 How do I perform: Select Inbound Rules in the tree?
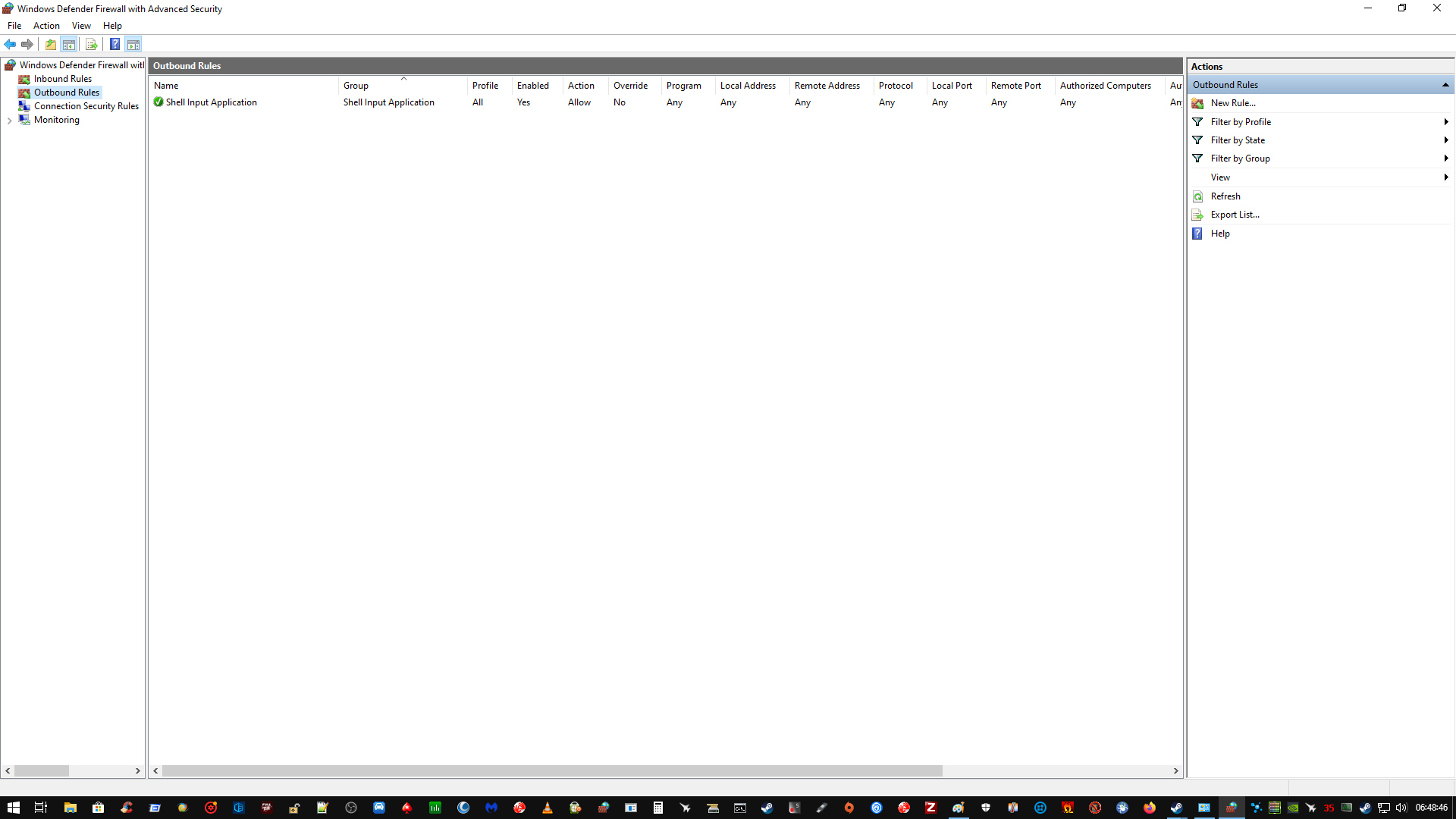62,79
